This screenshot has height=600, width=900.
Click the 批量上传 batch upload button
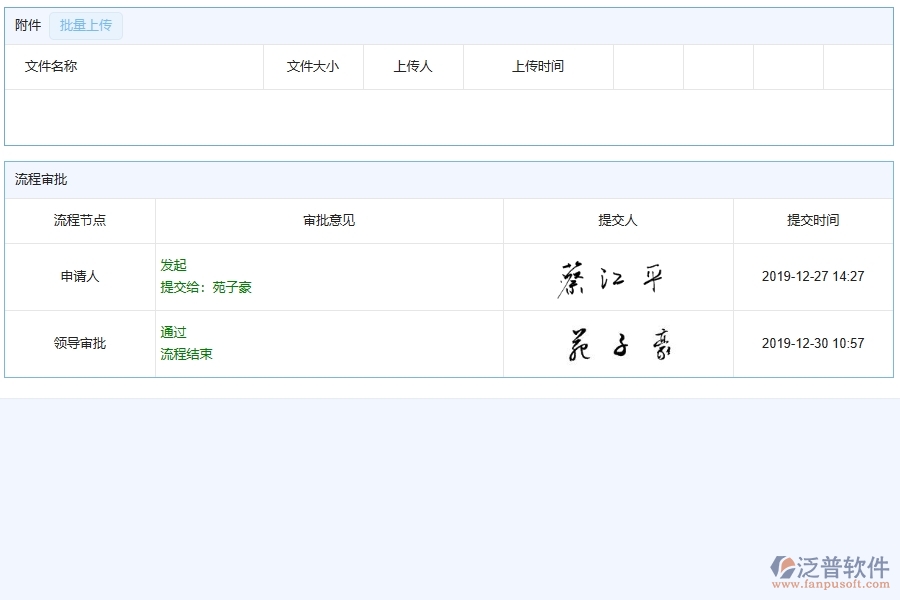coord(85,26)
